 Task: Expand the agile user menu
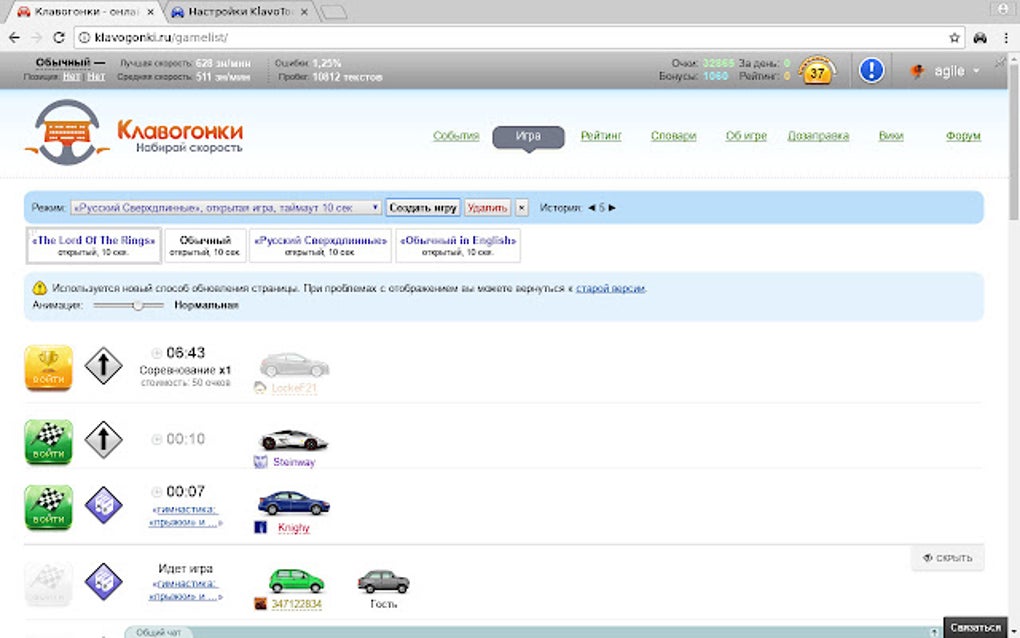(976, 70)
